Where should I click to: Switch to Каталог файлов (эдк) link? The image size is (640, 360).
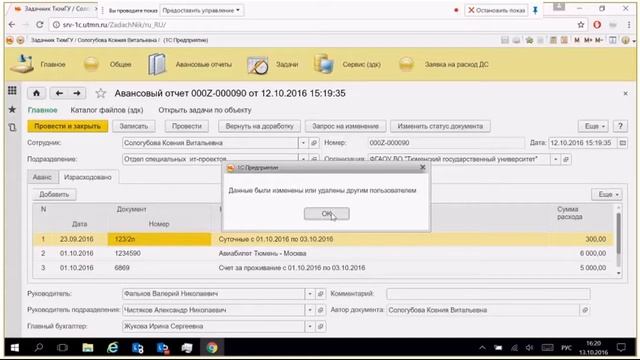coord(107,110)
